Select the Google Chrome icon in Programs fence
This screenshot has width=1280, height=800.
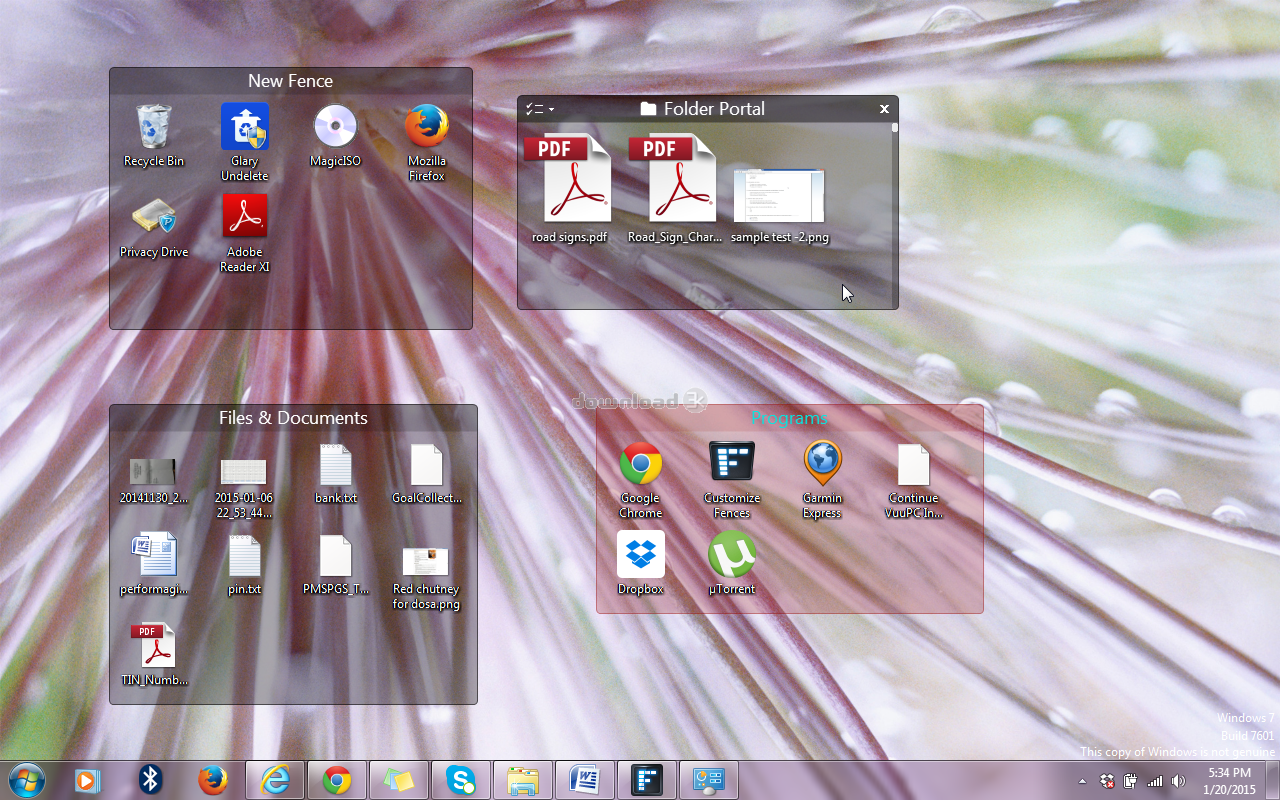[640, 479]
